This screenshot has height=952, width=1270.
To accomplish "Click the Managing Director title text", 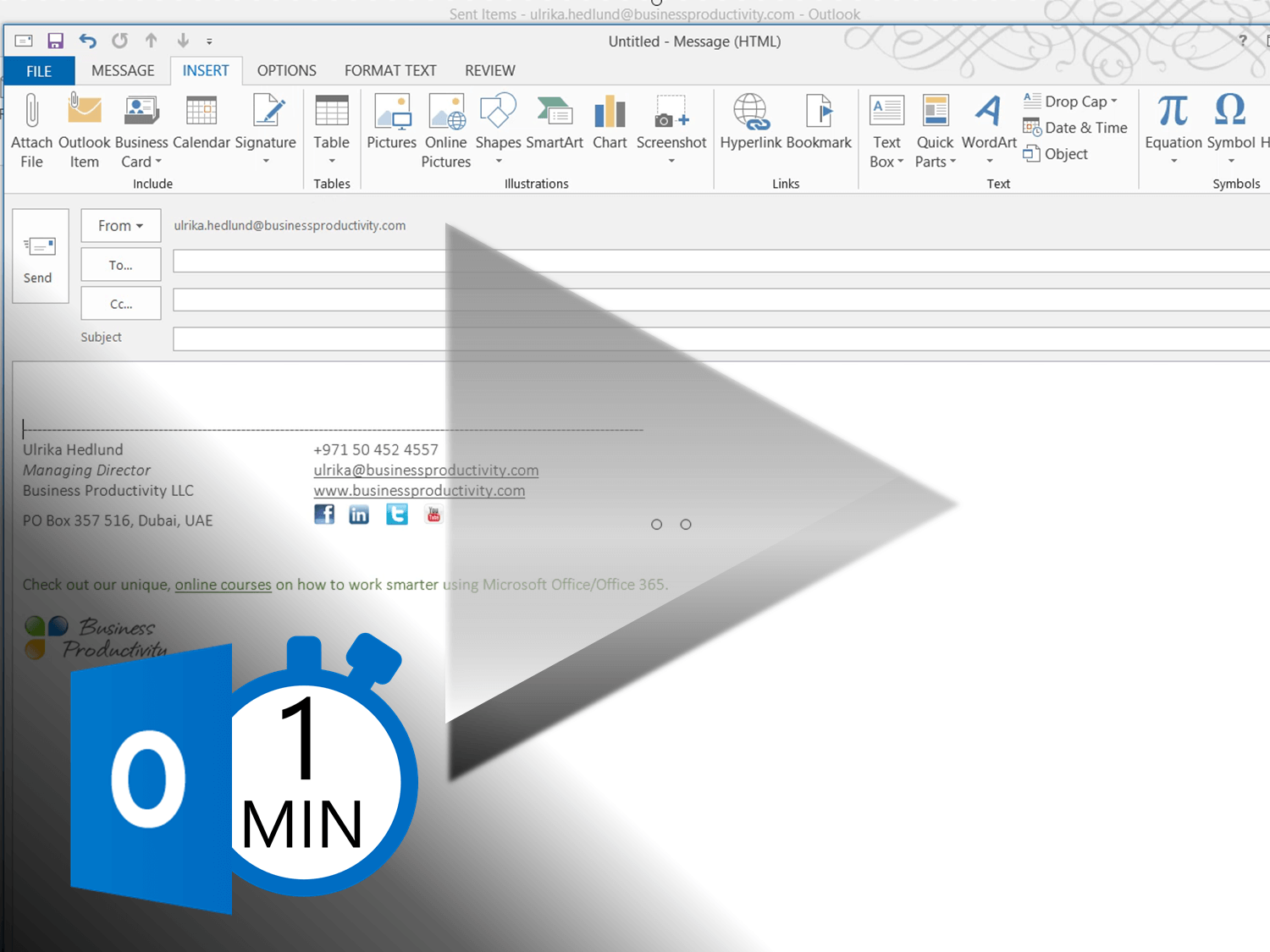I will pyautogui.click(x=86, y=470).
